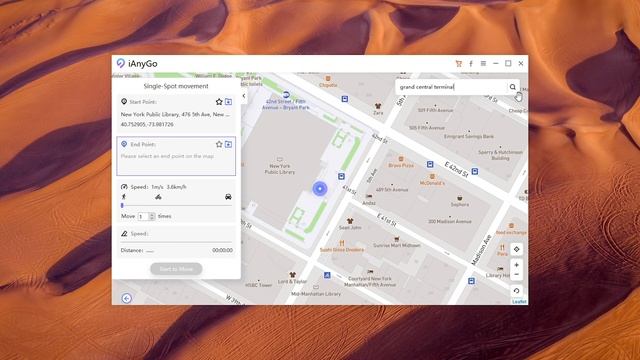
Task: Click the Saint John shop marker
Action: click(350, 221)
